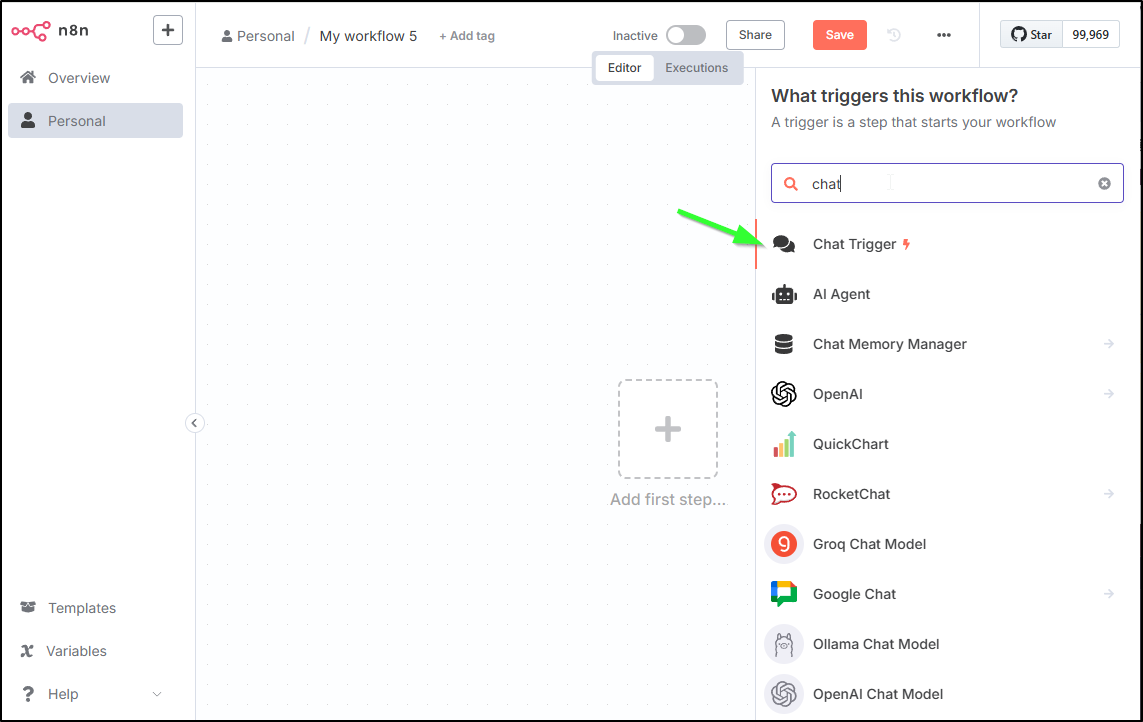The height and width of the screenshot is (722, 1143).
Task: Click the GitHub Star button
Action: tap(1031, 35)
